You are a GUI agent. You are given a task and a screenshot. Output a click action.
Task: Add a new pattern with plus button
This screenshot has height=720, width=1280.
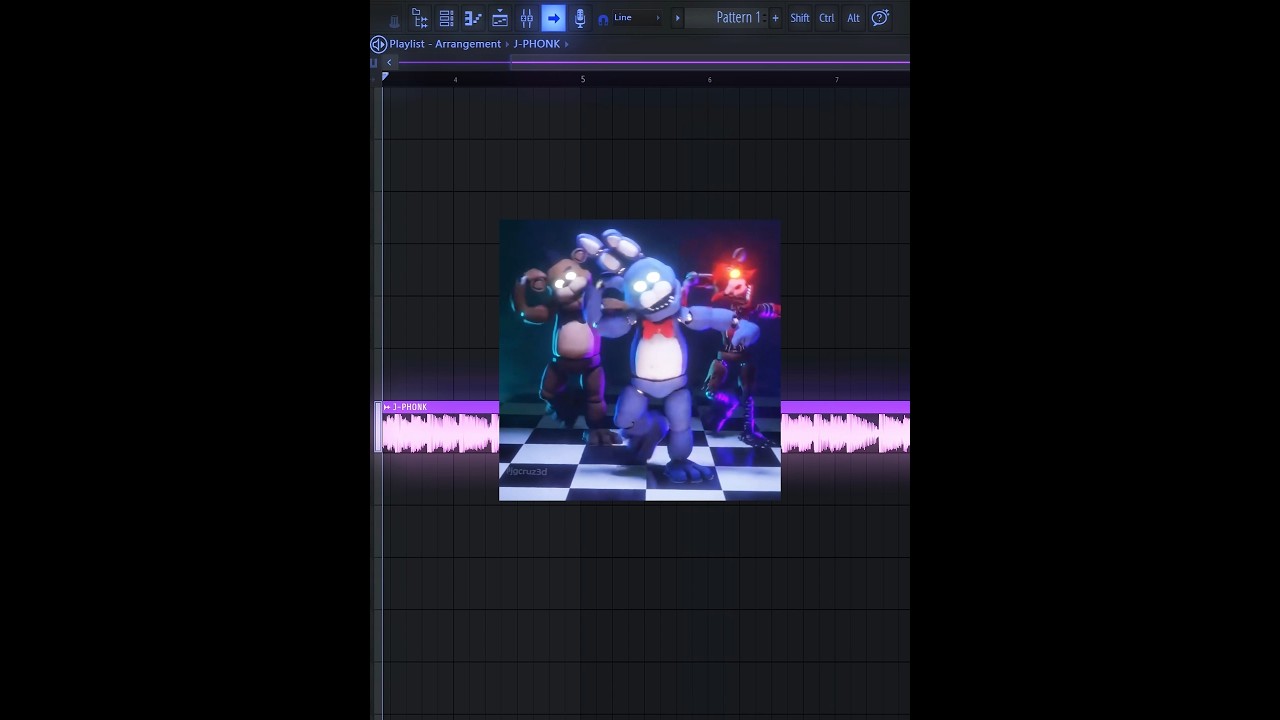[x=775, y=18]
